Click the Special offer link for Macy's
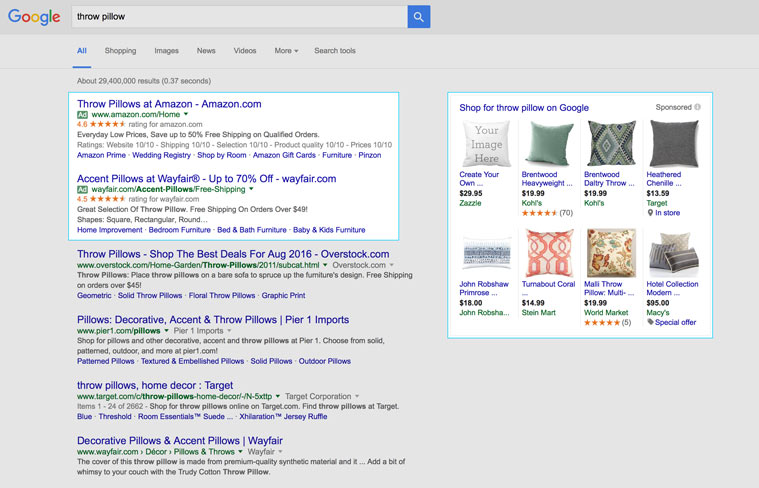Screen dimensions: 759x488 tap(675, 322)
